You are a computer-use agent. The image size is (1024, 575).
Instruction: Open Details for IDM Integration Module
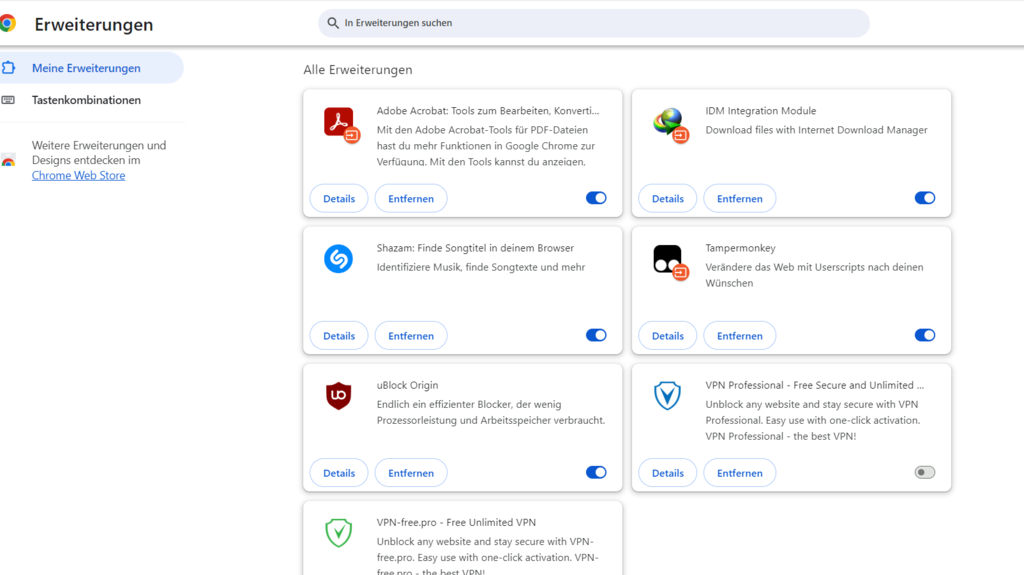[667, 199]
